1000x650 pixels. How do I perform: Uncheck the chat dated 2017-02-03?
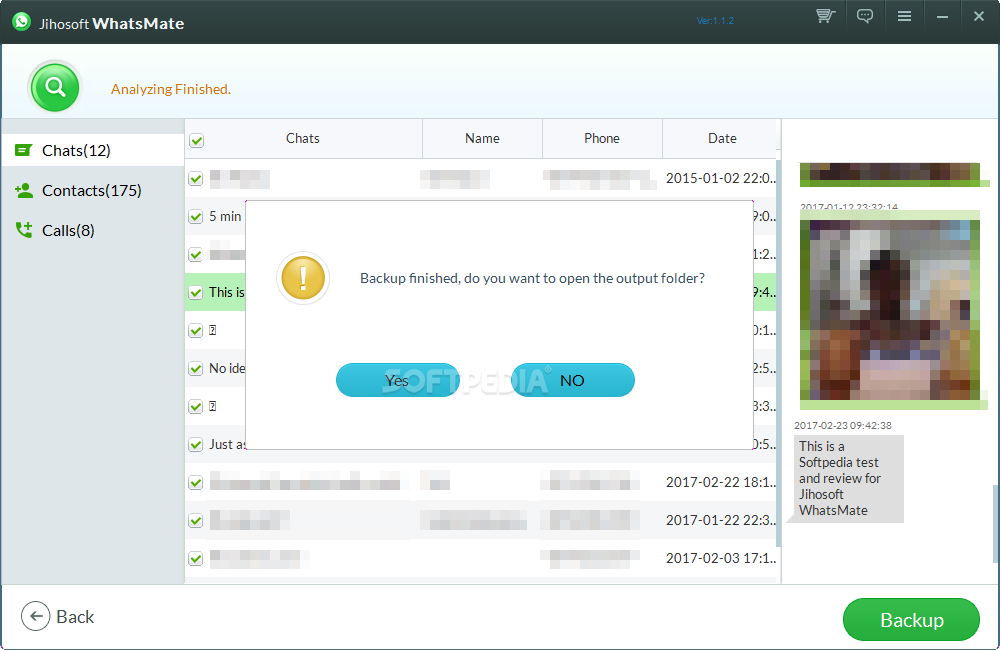click(196, 559)
